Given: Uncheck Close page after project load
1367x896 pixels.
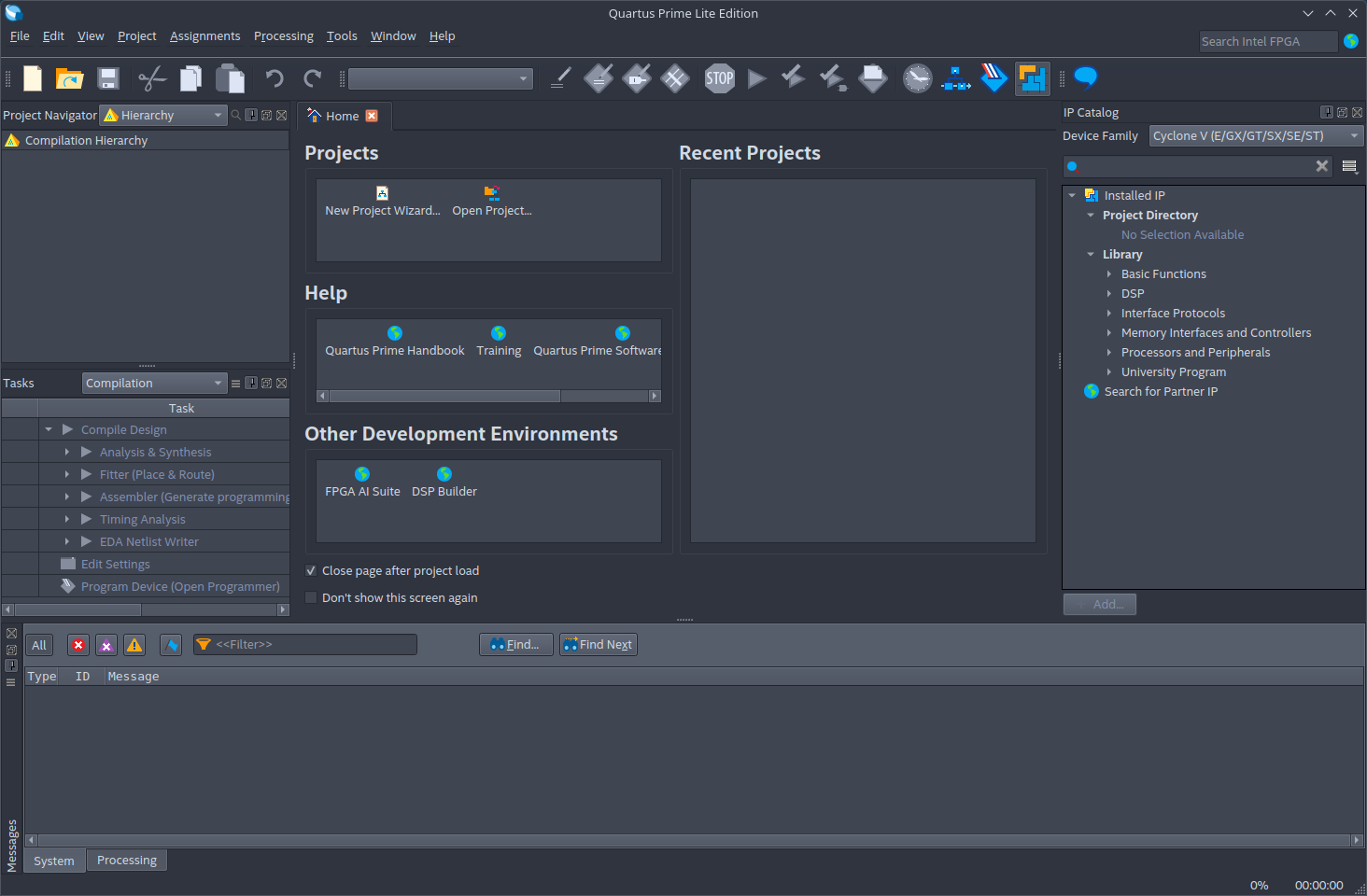Looking at the screenshot, I should coord(311,571).
